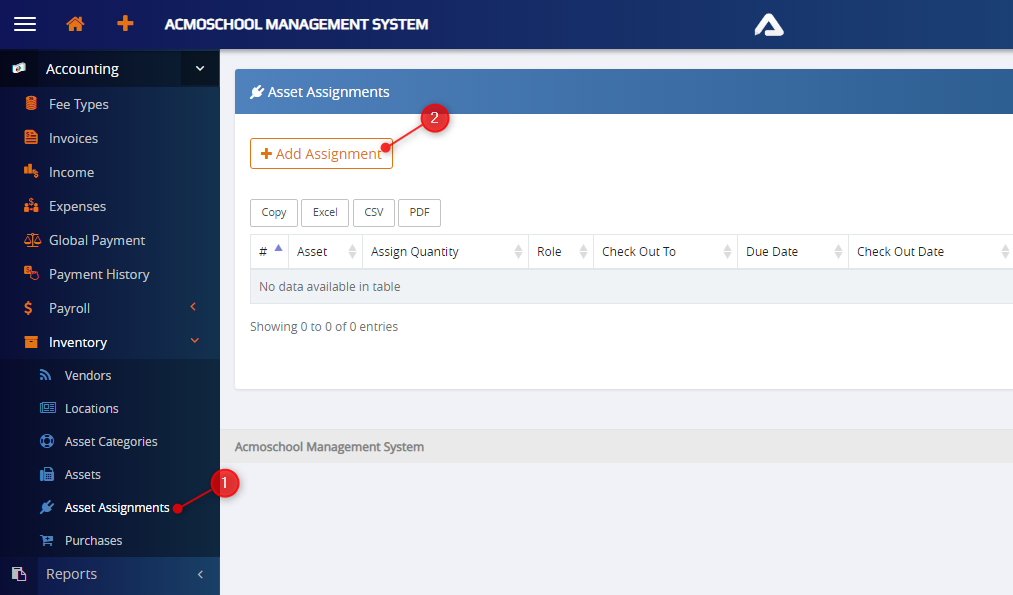Image resolution: width=1013 pixels, height=595 pixels.
Task: Export the table with Excel button
Action: (325, 212)
